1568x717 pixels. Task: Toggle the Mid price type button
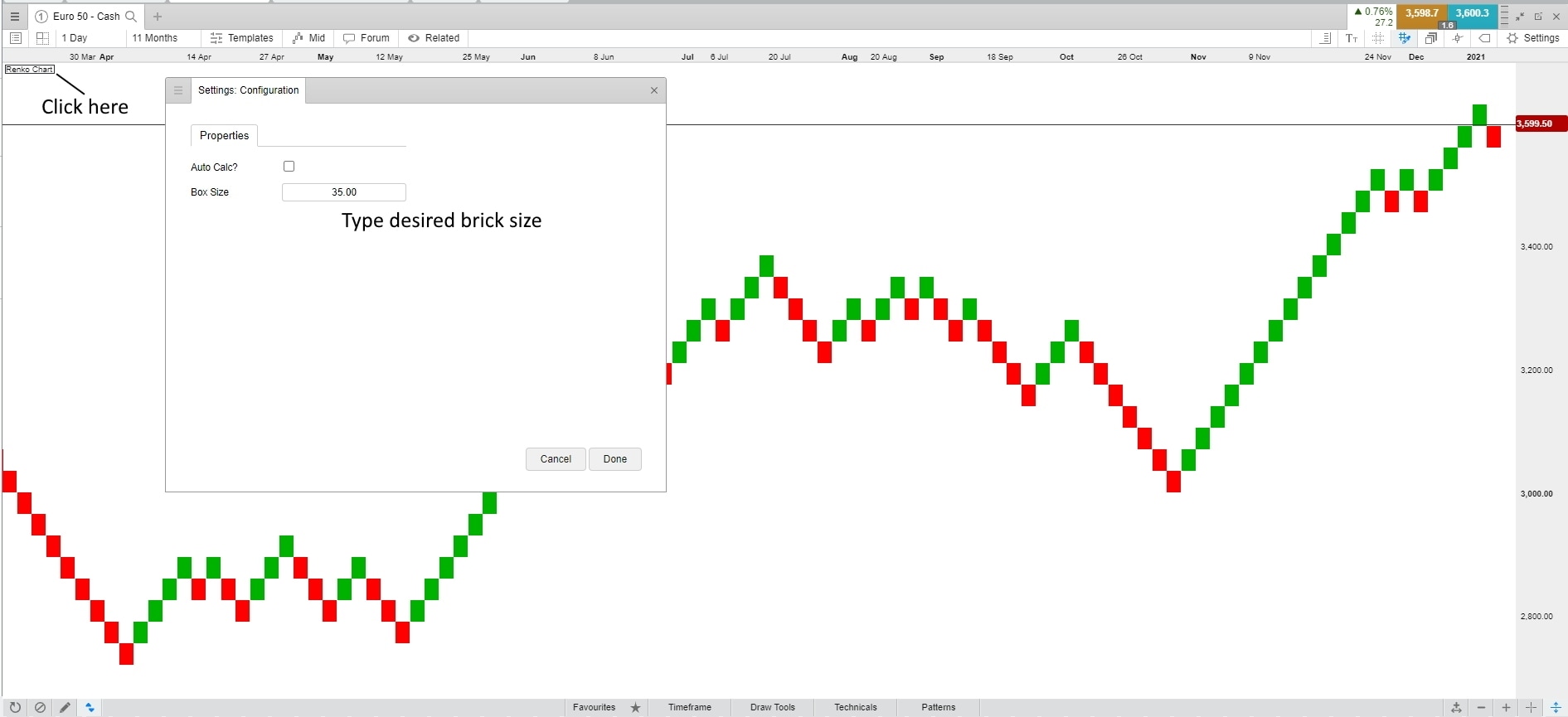click(x=308, y=38)
